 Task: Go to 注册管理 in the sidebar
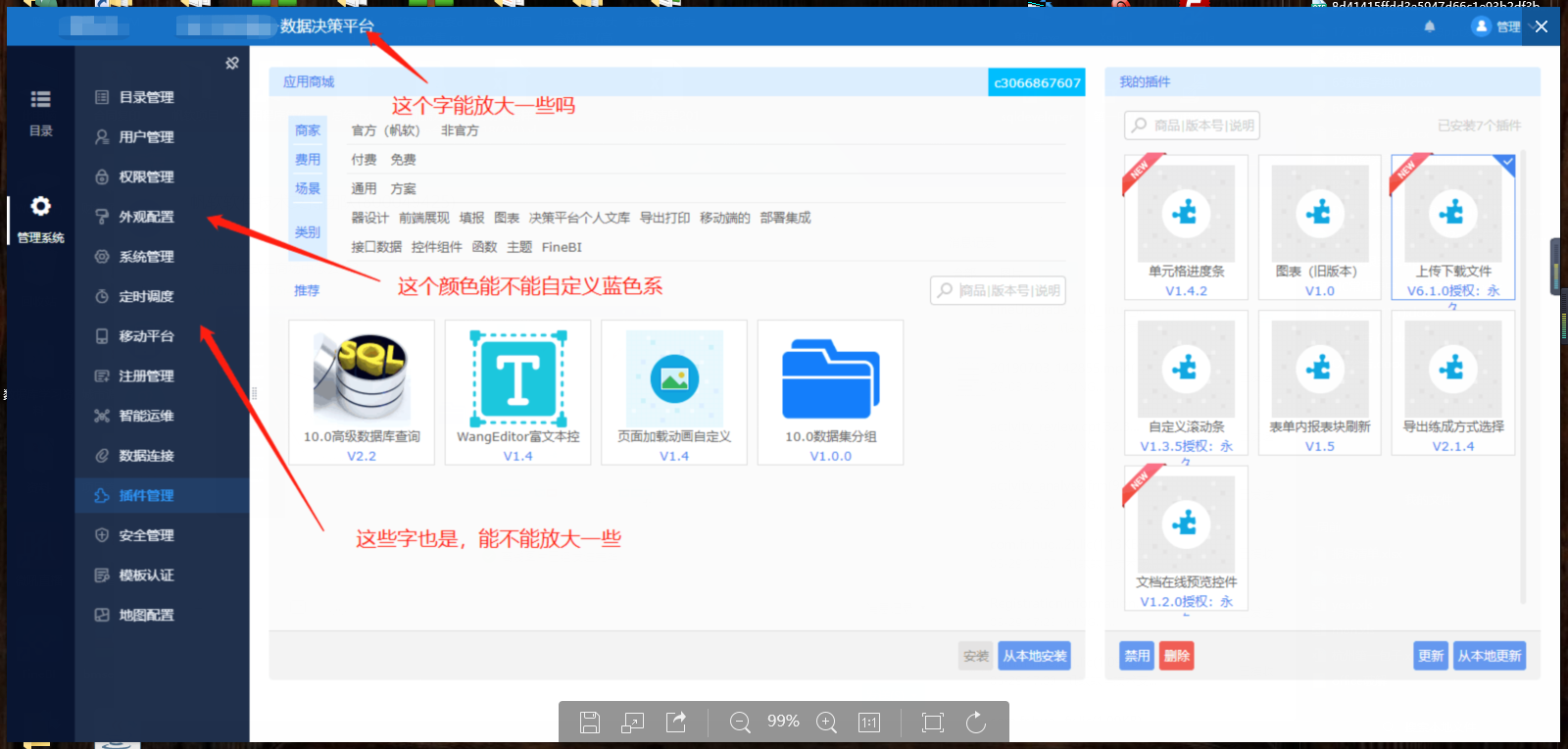162,376
